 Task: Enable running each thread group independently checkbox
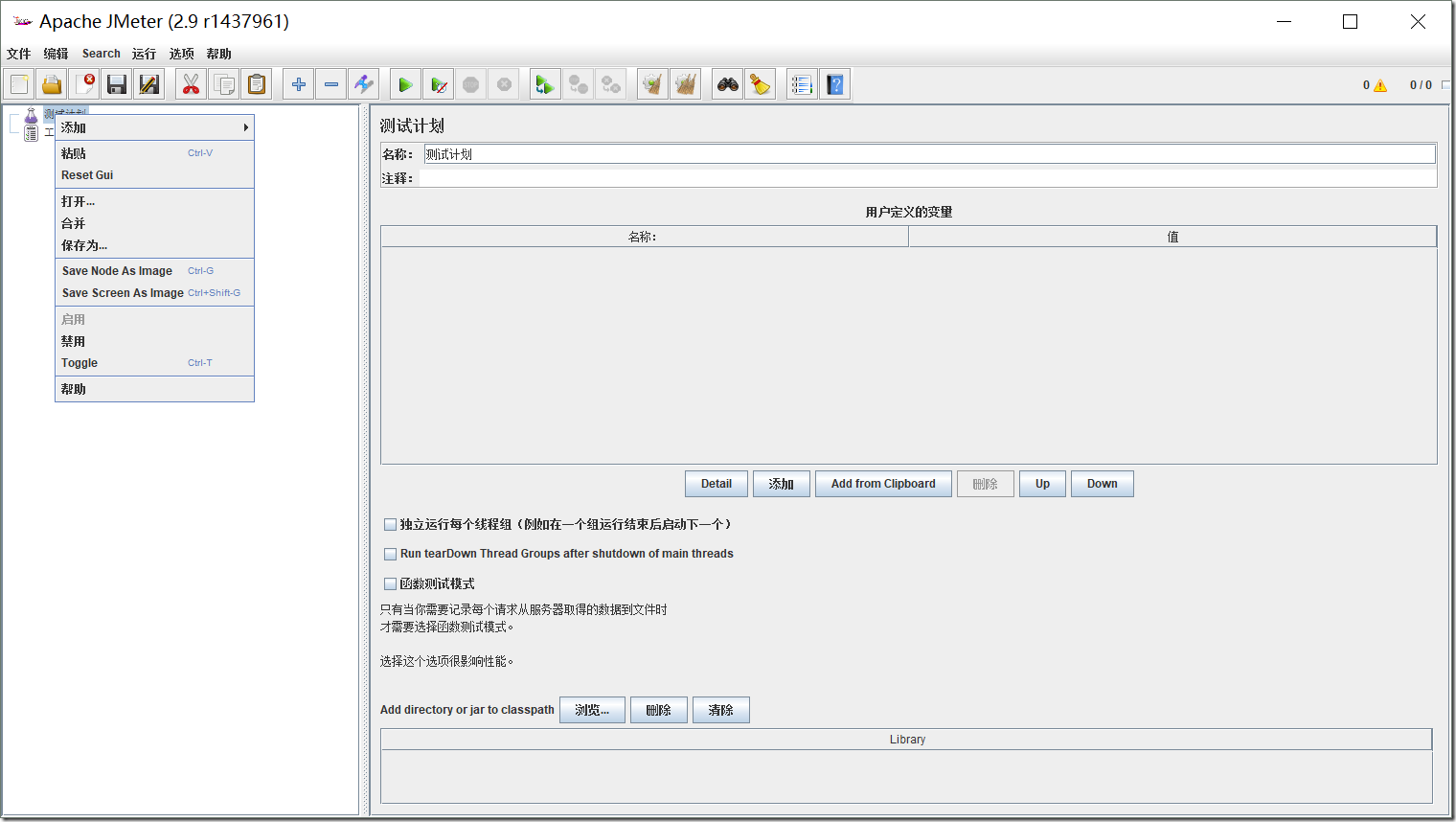(x=390, y=524)
